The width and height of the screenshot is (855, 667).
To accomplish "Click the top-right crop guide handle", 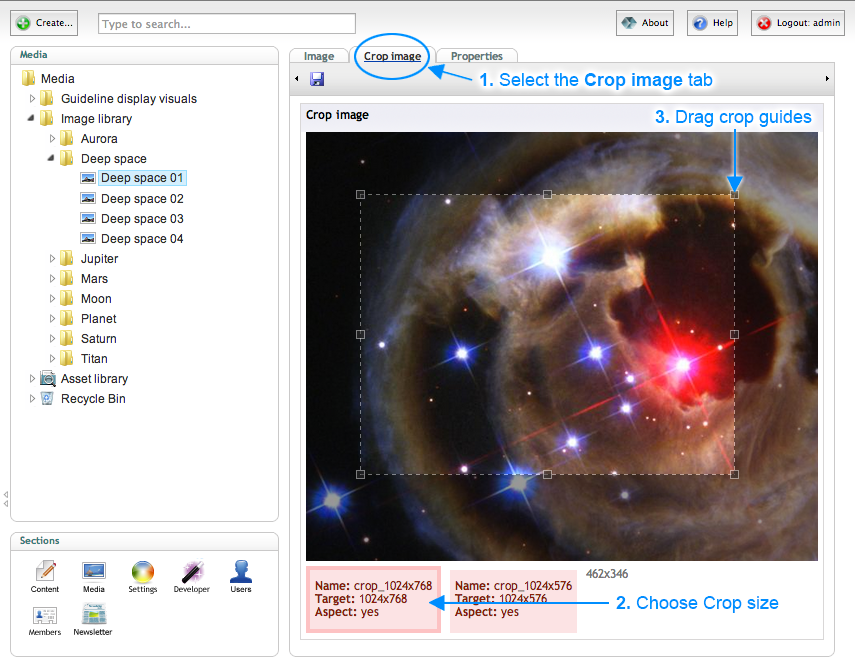I will click(734, 195).
